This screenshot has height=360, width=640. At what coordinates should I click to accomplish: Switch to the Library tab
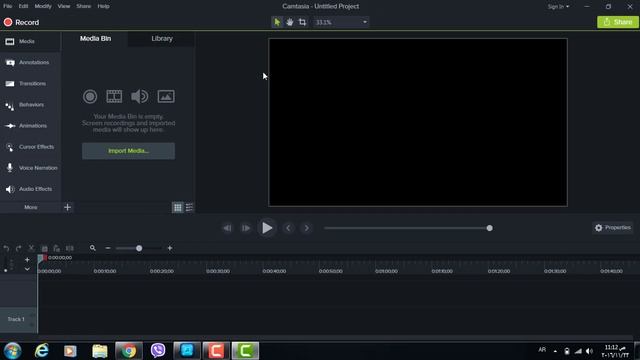tap(162, 38)
